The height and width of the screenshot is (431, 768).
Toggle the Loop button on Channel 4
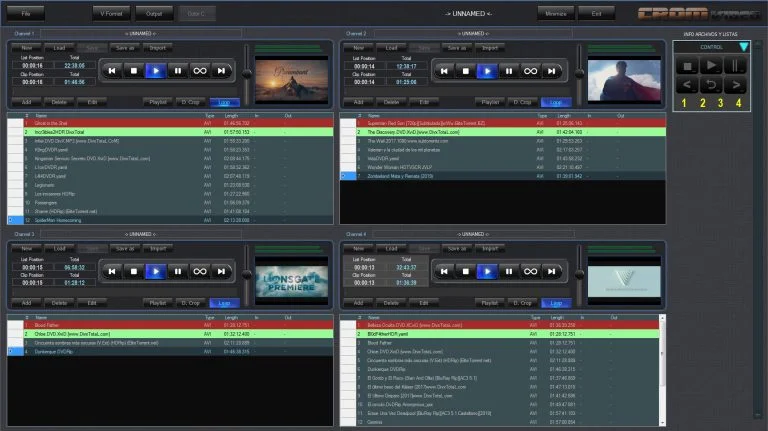pos(556,303)
